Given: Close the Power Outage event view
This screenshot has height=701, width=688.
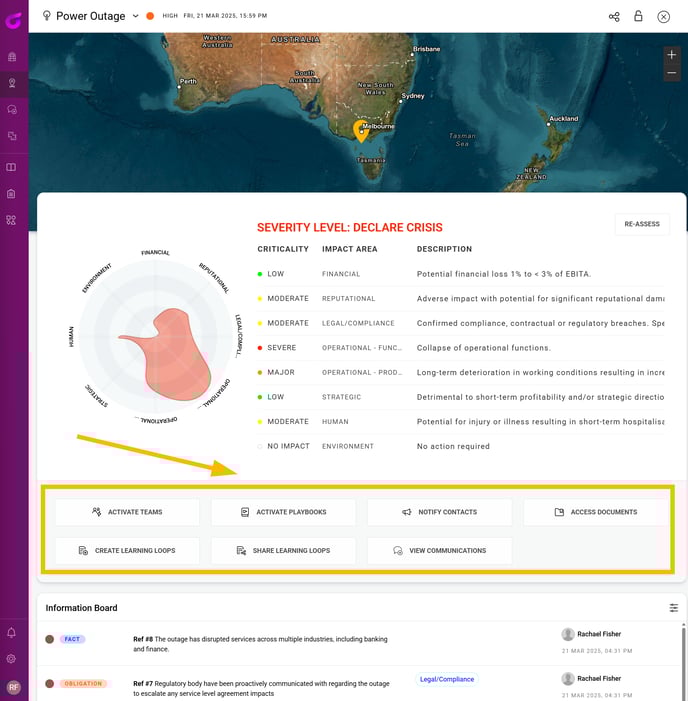Looking at the screenshot, I should coord(663,17).
